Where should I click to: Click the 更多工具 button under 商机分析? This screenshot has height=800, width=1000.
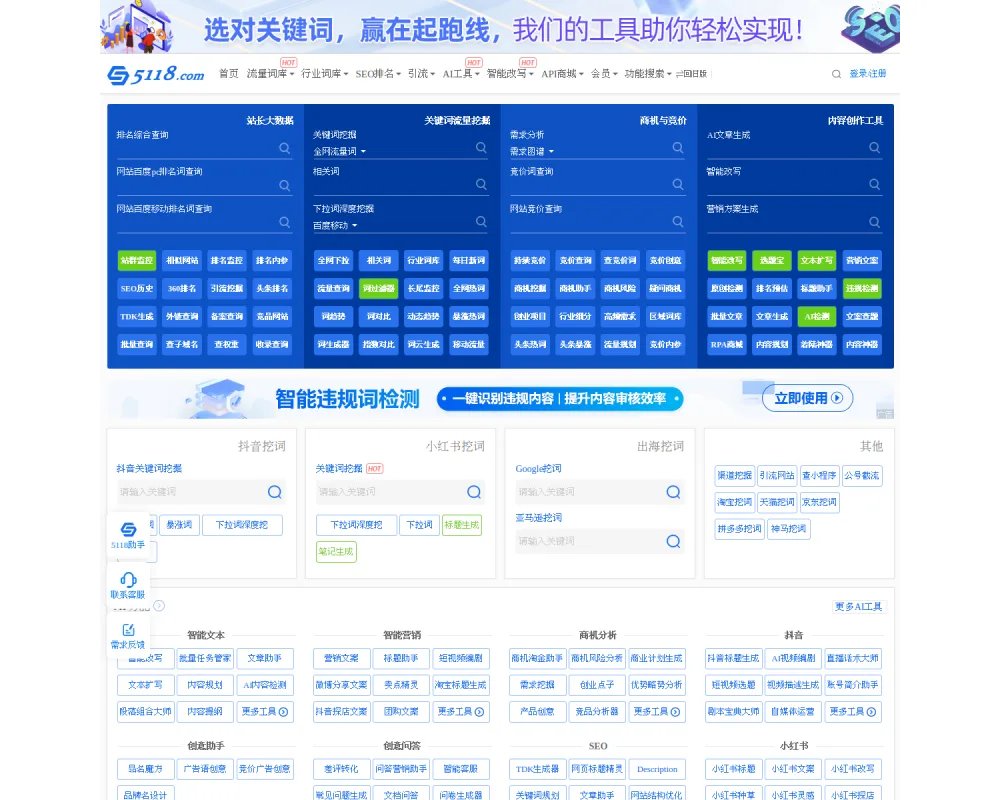[657, 711]
